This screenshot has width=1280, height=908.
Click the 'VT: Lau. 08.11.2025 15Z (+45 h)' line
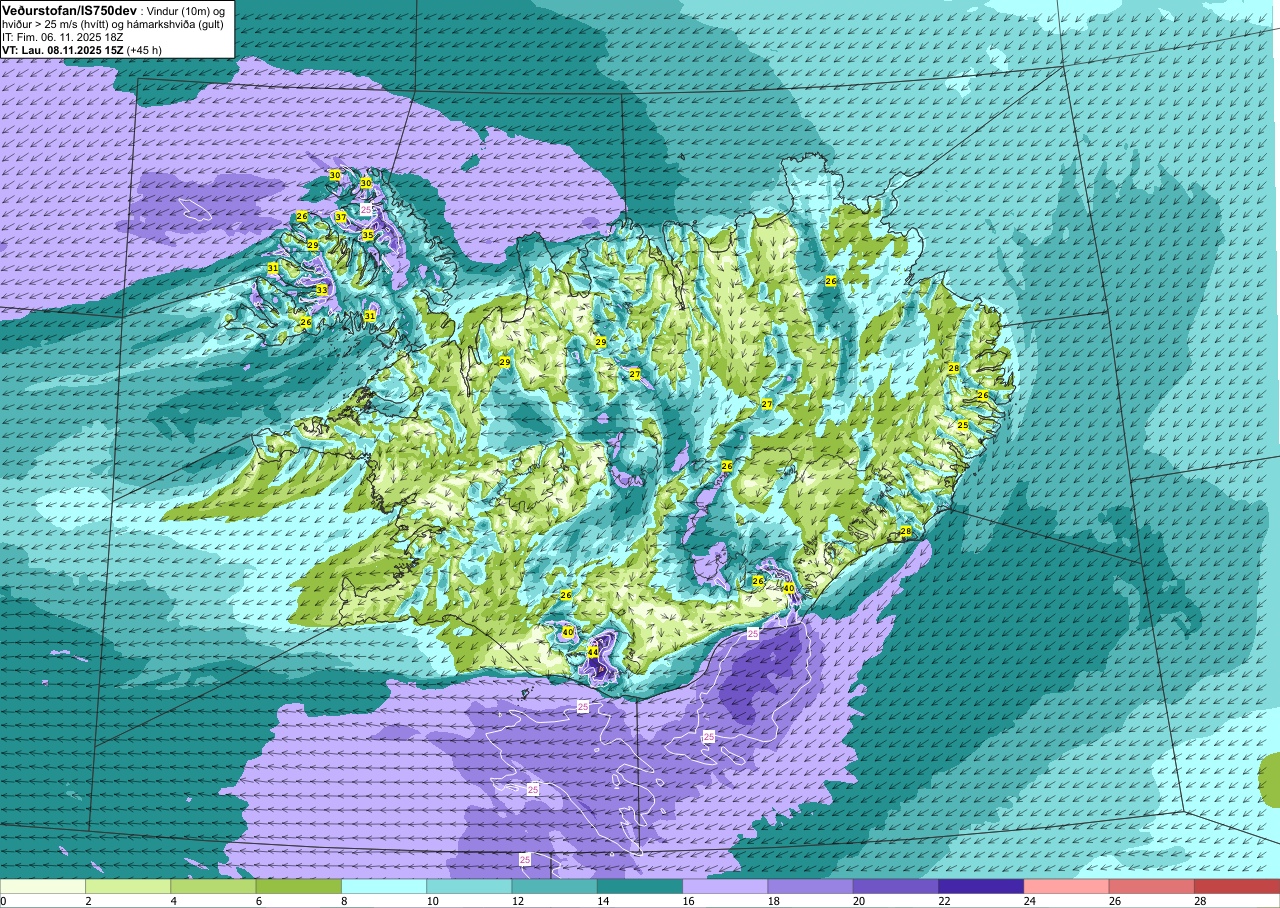coord(82,49)
